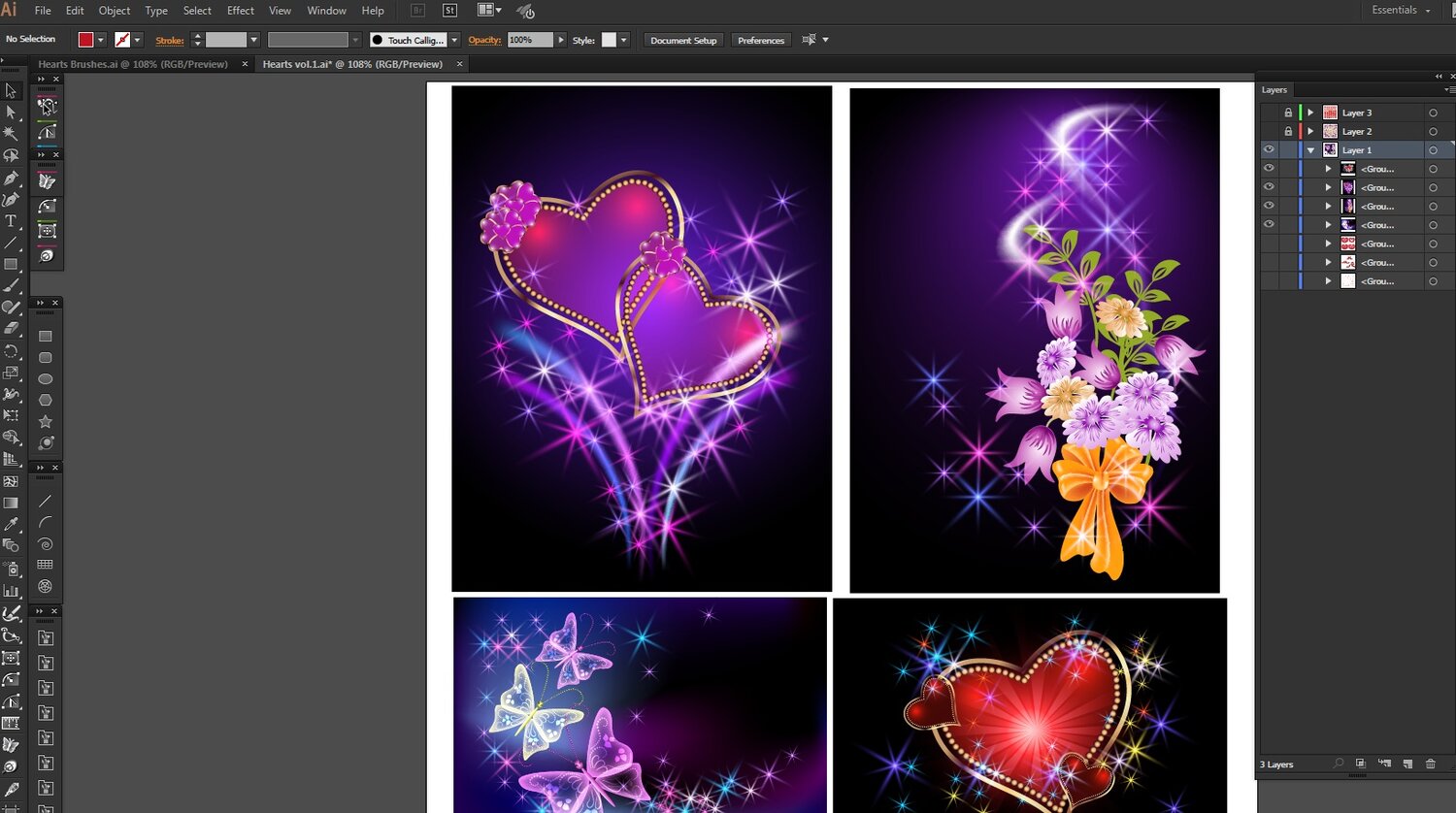This screenshot has height=813, width=1456.
Task: Choose the Rotate tool
Action: [x=11, y=351]
